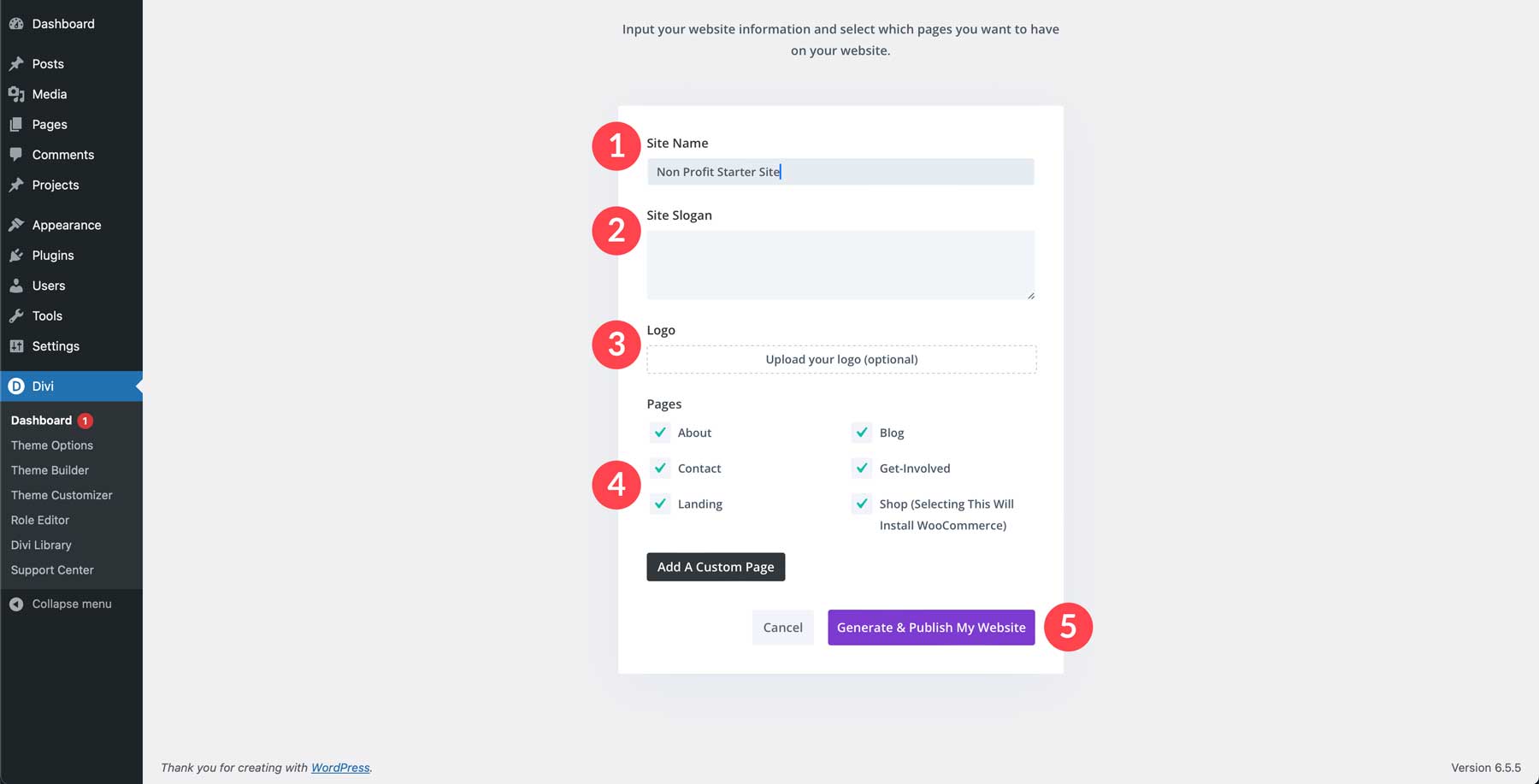Image resolution: width=1539 pixels, height=784 pixels.
Task: Open Users via the person icon
Action: pyautogui.click(x=18, y=285)
